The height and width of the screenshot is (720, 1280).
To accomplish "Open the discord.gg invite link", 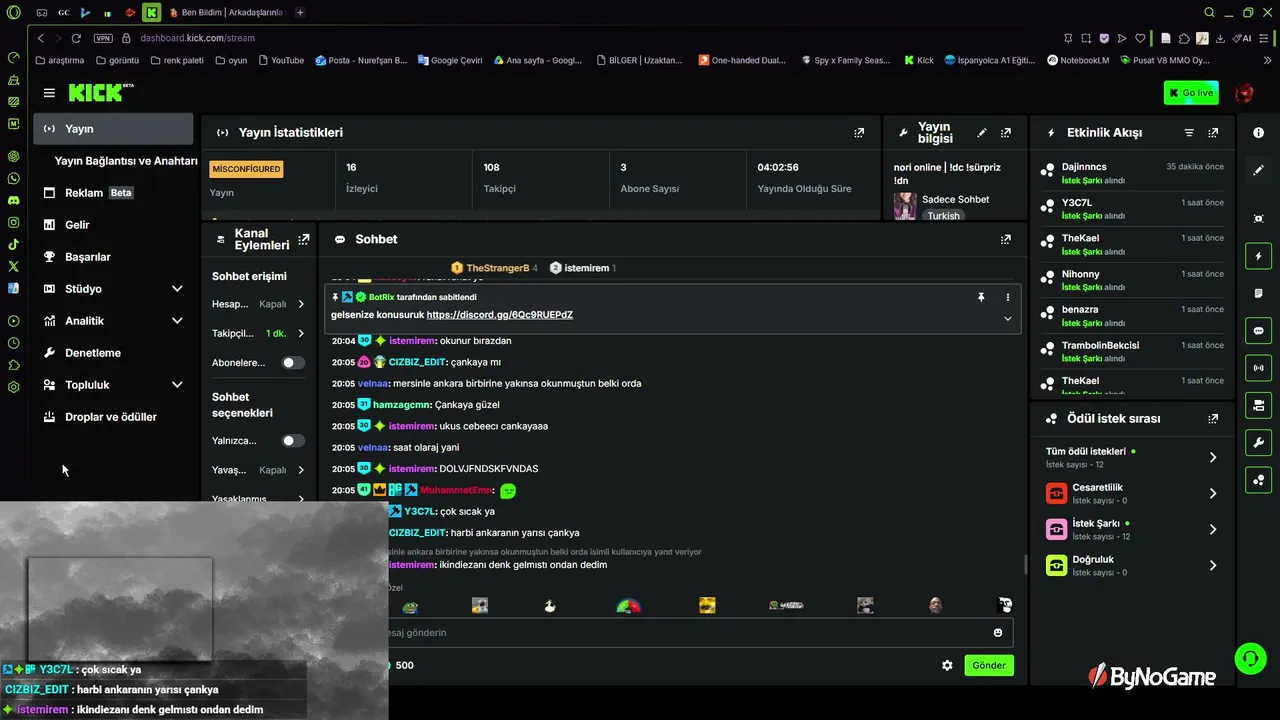I will point(500,315).
